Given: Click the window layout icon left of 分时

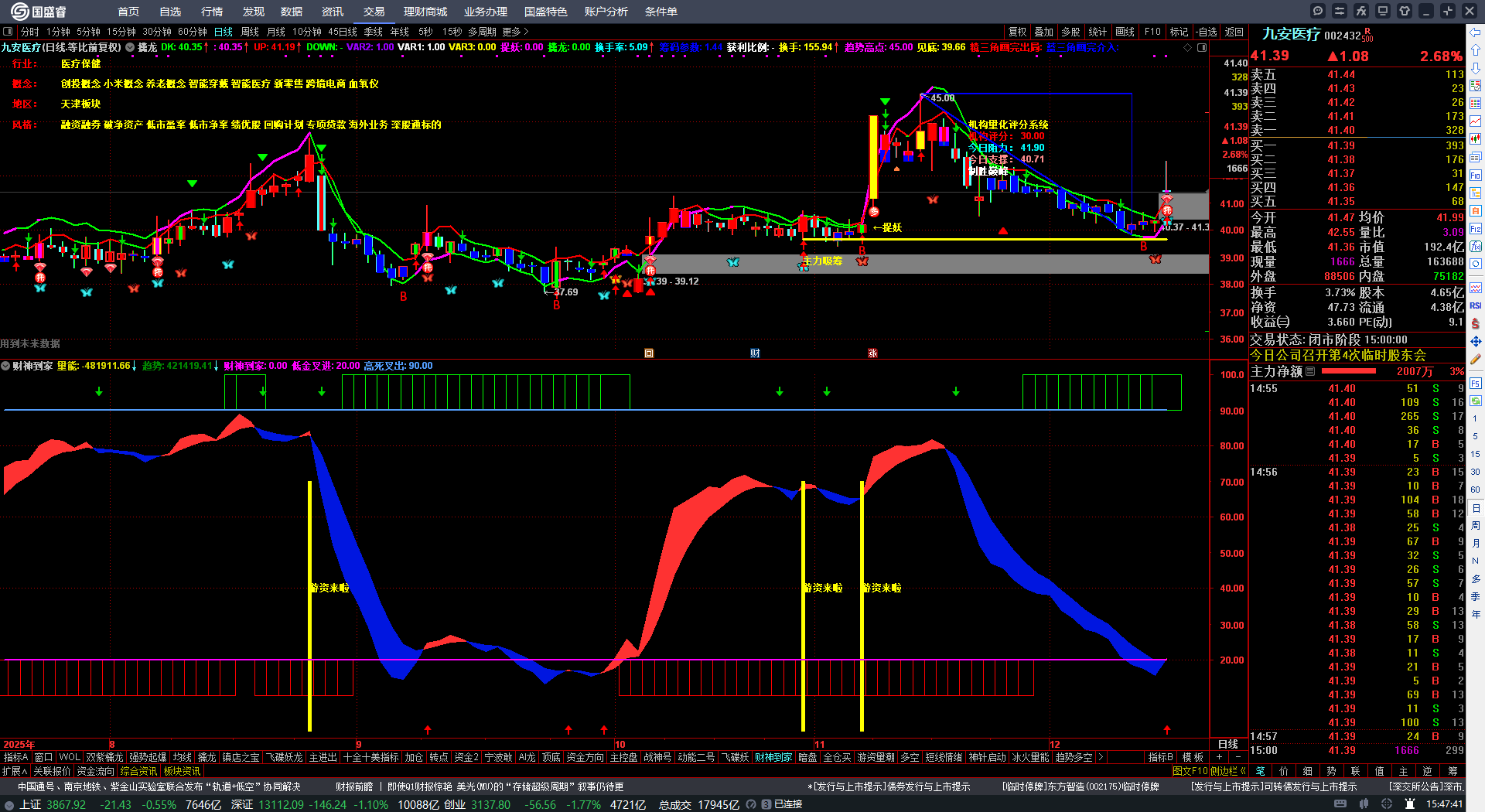Looking at the screenshot, I should pos(8,32).
